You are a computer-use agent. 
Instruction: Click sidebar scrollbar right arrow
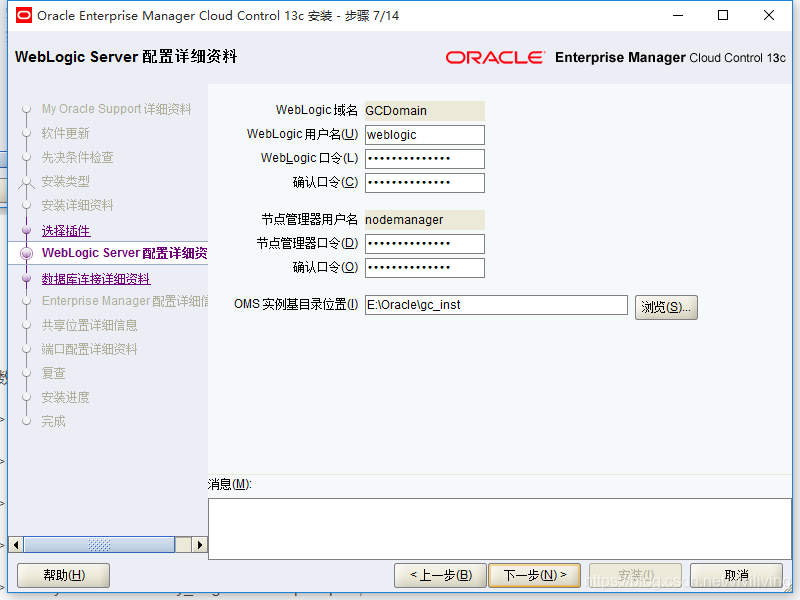click(199, 545)
